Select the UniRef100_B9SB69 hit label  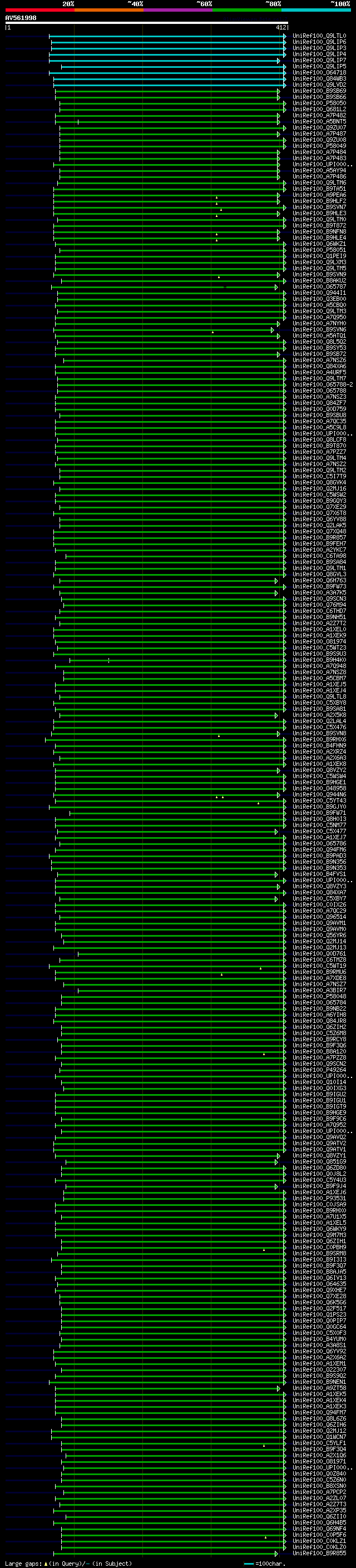click(x=319, y=91)
